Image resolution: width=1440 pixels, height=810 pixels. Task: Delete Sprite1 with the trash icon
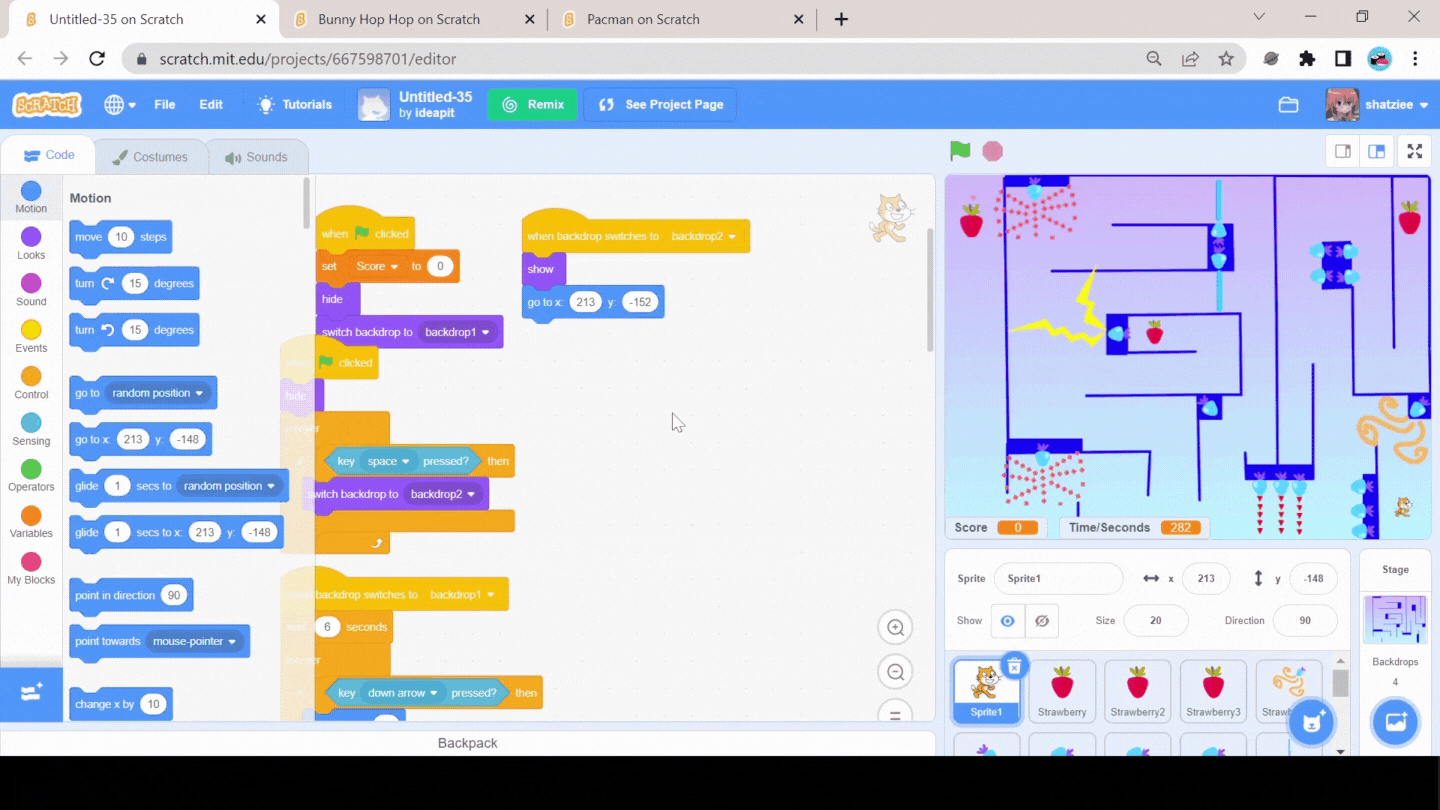[x=1014, y=666]
